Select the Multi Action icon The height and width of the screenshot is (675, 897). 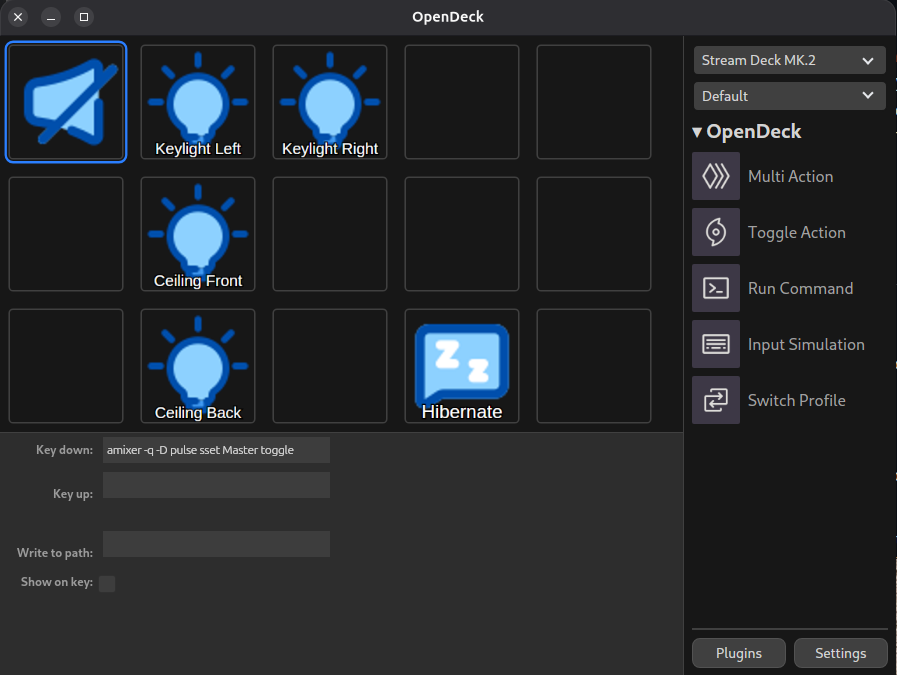pyautogui.click(x=715, y=176)
